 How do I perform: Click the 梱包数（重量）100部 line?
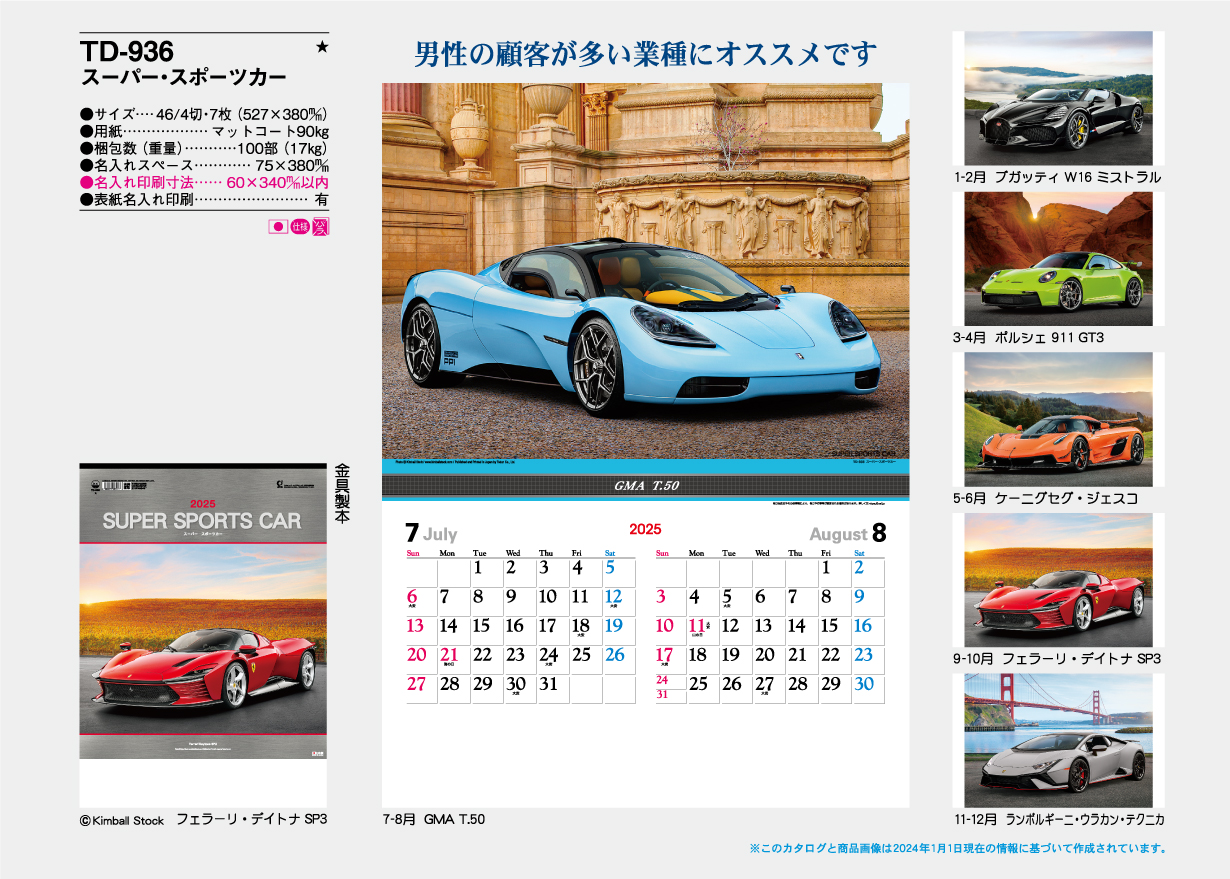click(x=204, y=148)
